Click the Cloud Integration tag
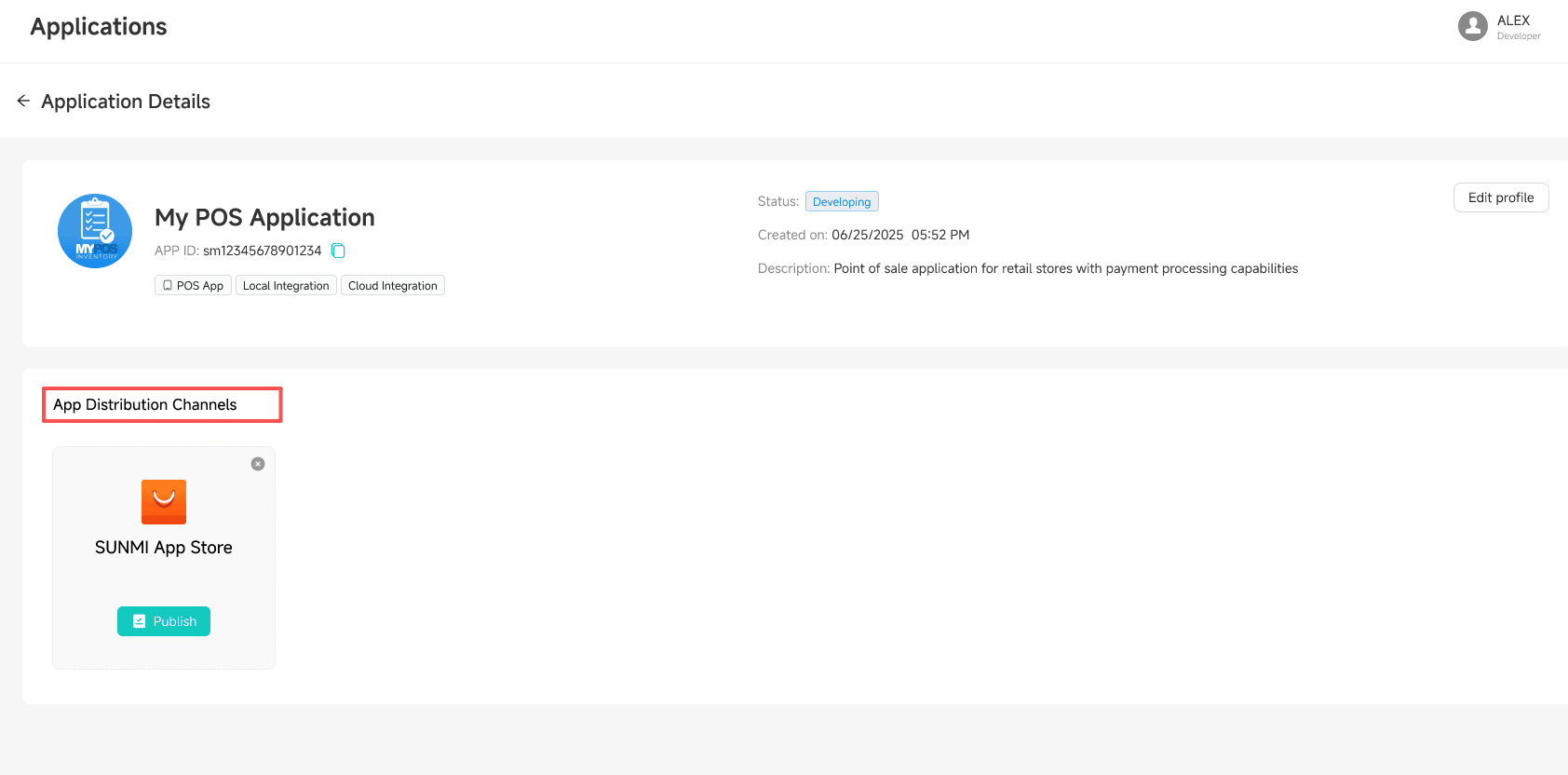Screen dimensions: 1568x775 click(x=393, y=286)
